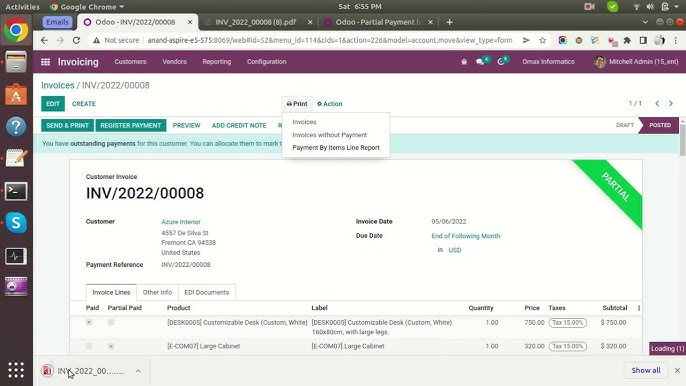Open the Chrome extensions puzzle icon
Viewport: 686px width, 386px height.
[627, 40]
